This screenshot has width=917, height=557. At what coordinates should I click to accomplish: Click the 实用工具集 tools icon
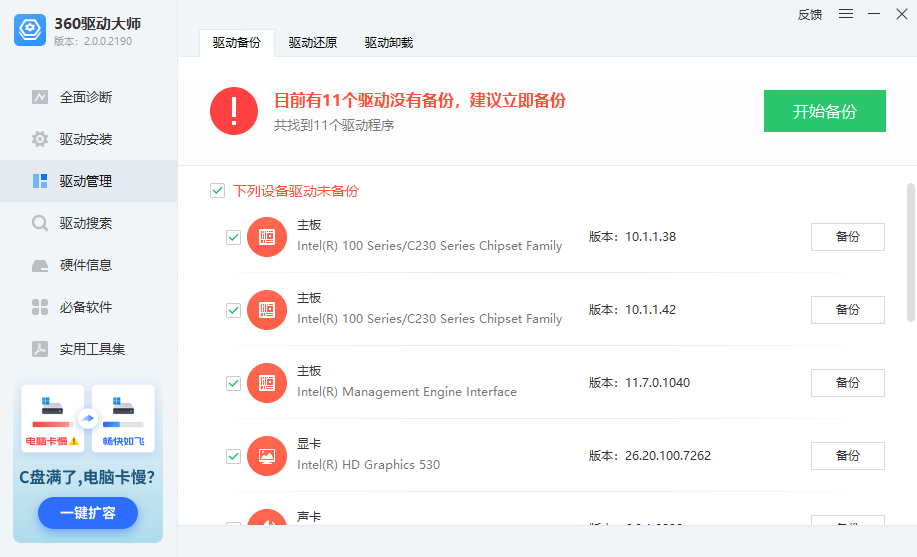[40, 349]
